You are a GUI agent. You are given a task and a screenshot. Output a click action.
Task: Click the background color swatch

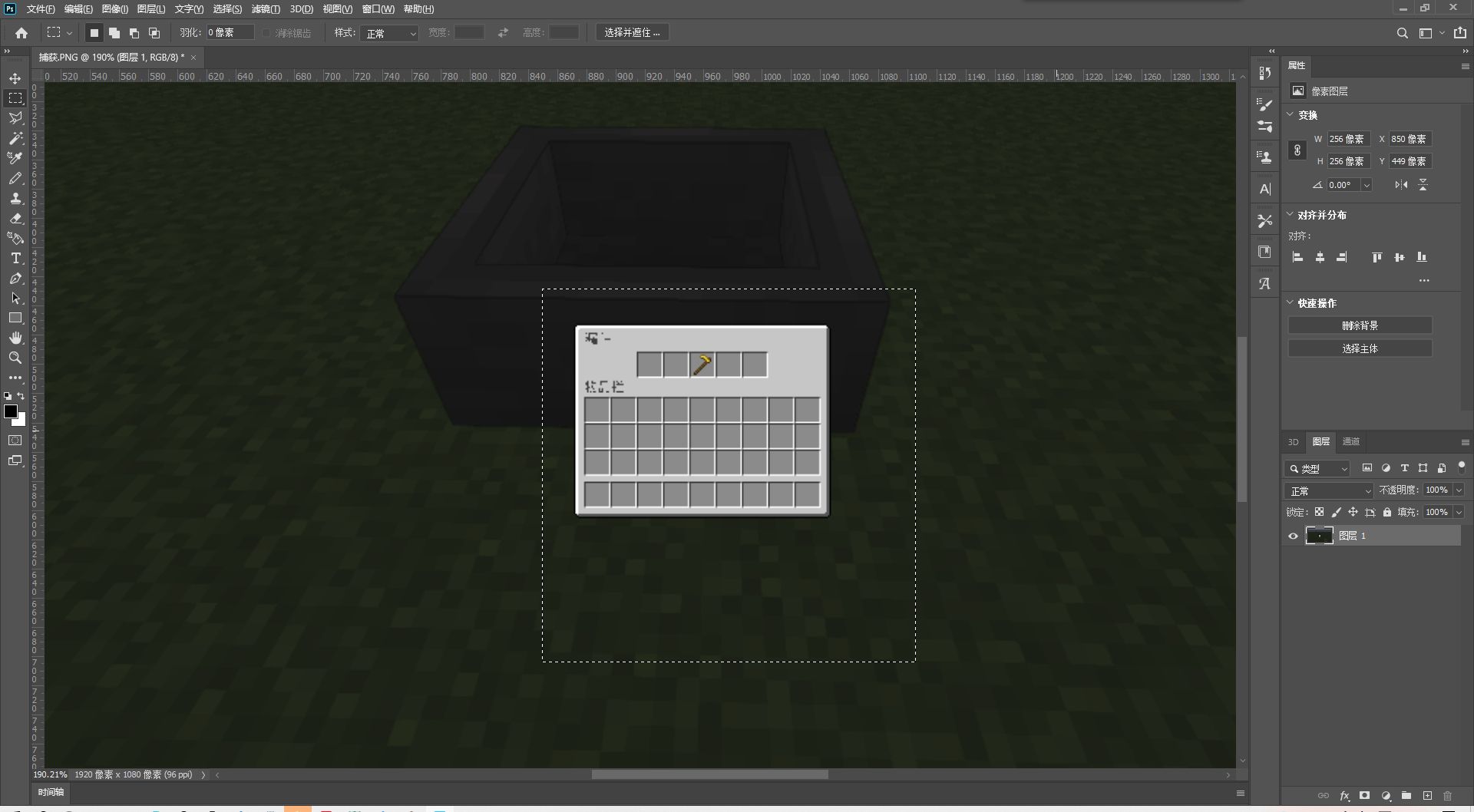pos(21,421)
